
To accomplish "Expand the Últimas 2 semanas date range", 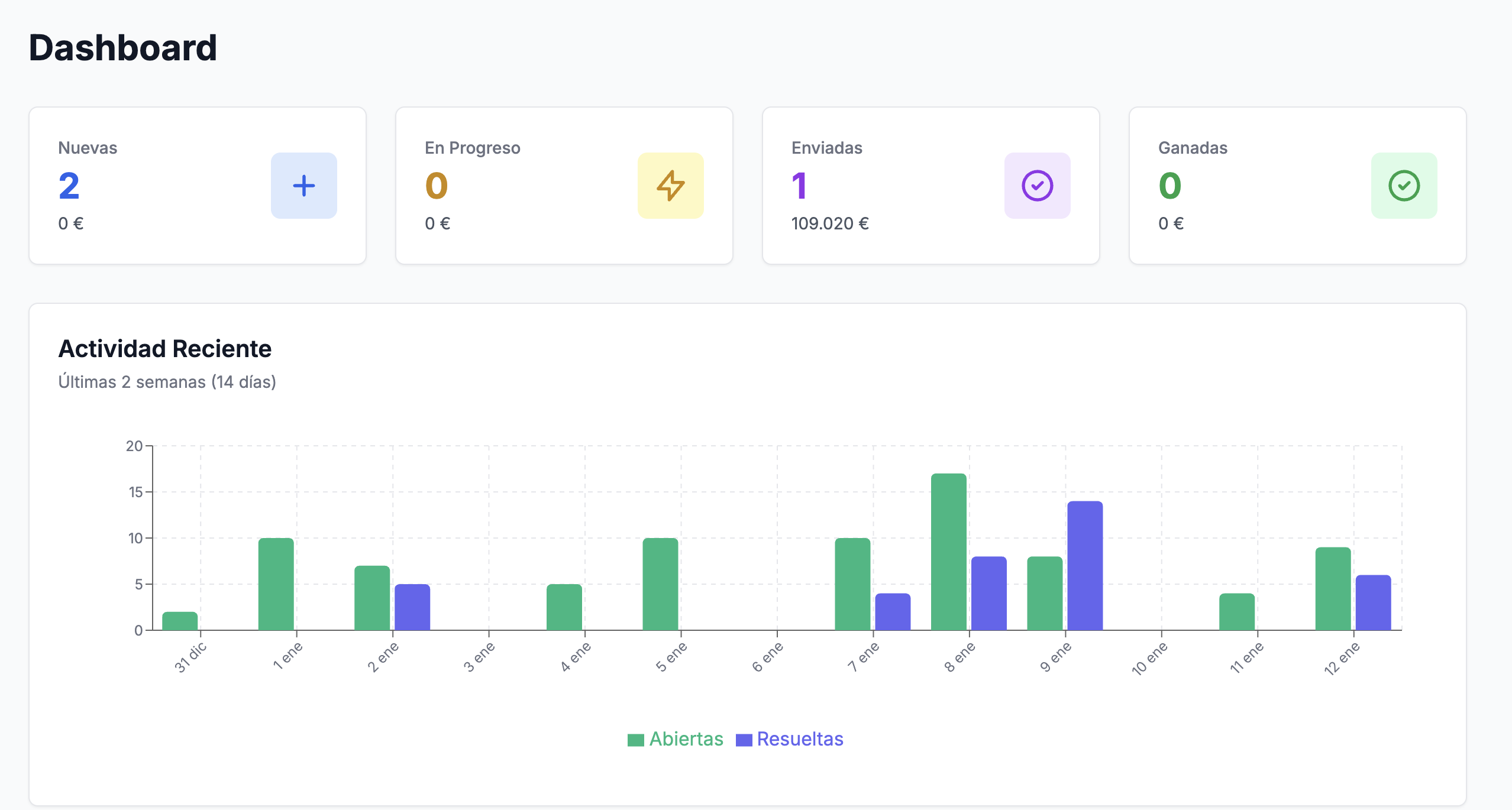I will point(167,381).
